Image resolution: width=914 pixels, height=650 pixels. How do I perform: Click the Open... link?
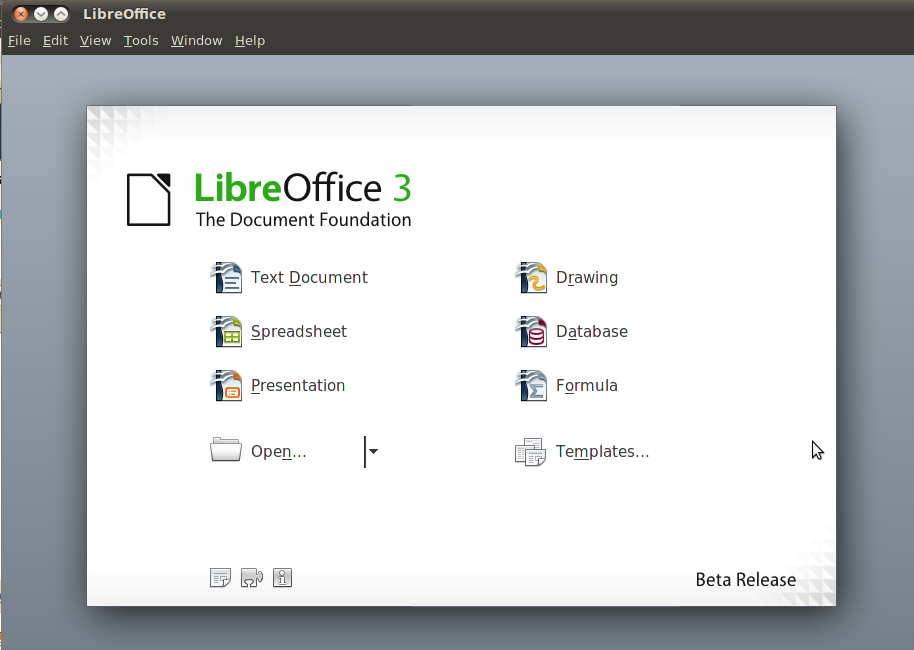point(277,451)
